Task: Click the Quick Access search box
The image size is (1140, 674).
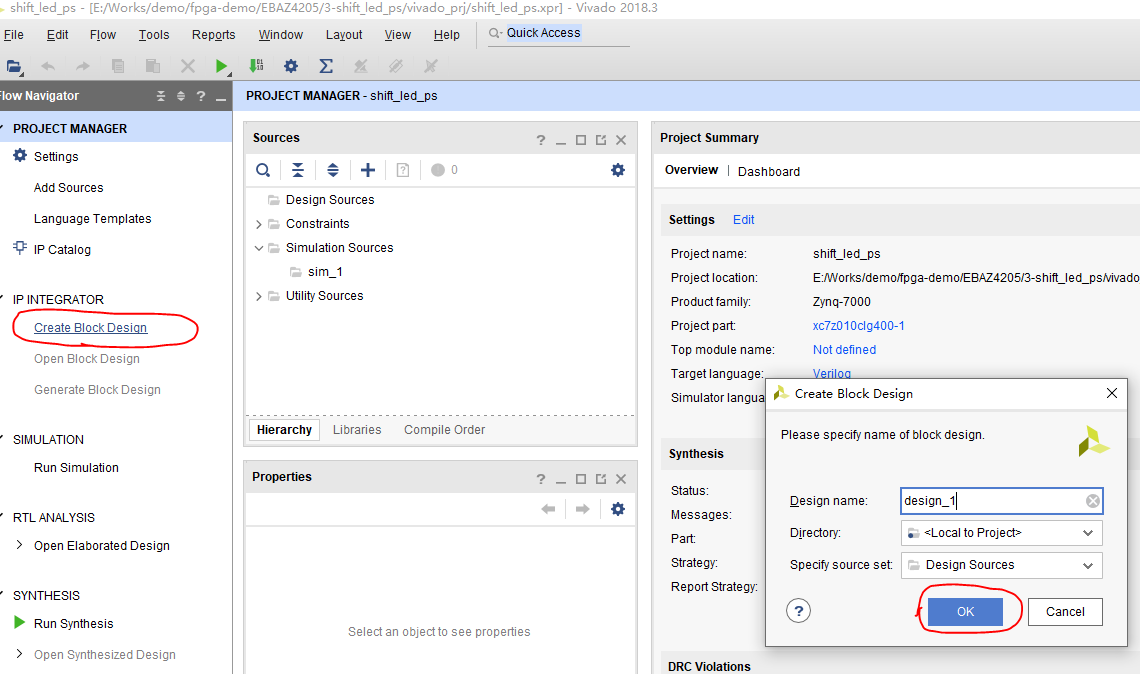Action: (x=558, y=33)
